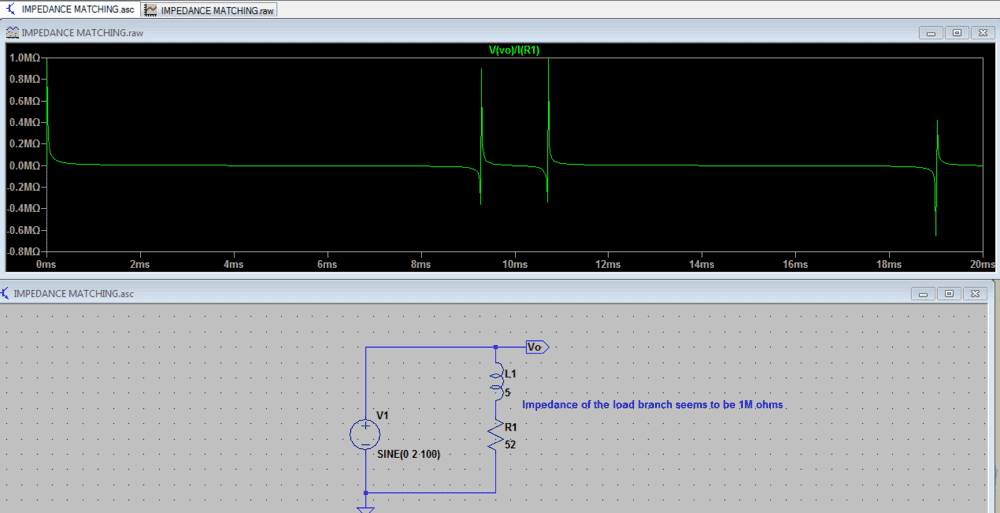Click the 1.0MΩ label on vertical axis

(x=23, y=58)
